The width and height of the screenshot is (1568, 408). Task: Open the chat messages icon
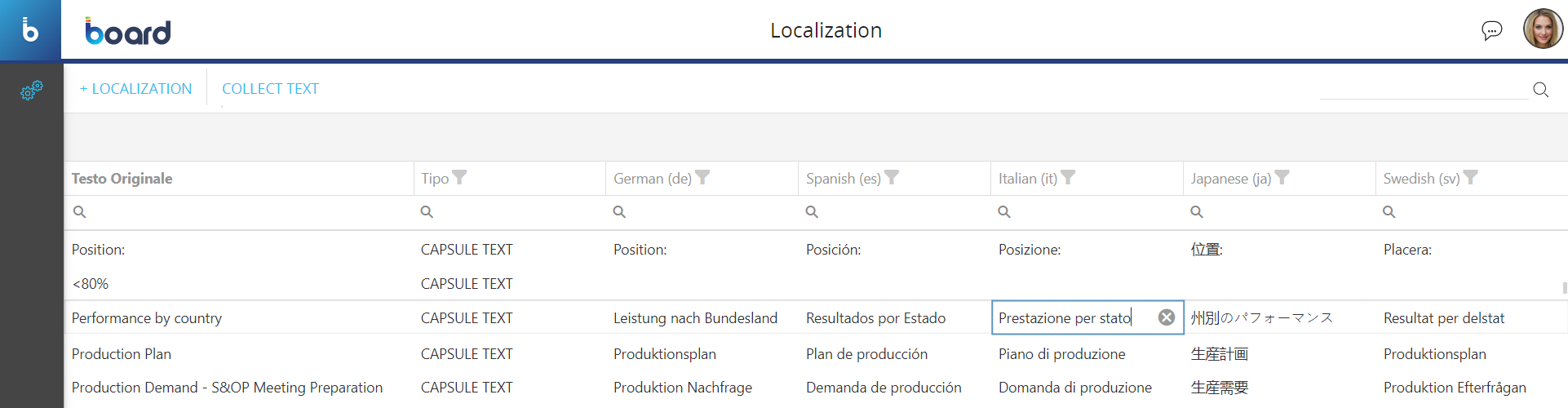(1491, 31)
